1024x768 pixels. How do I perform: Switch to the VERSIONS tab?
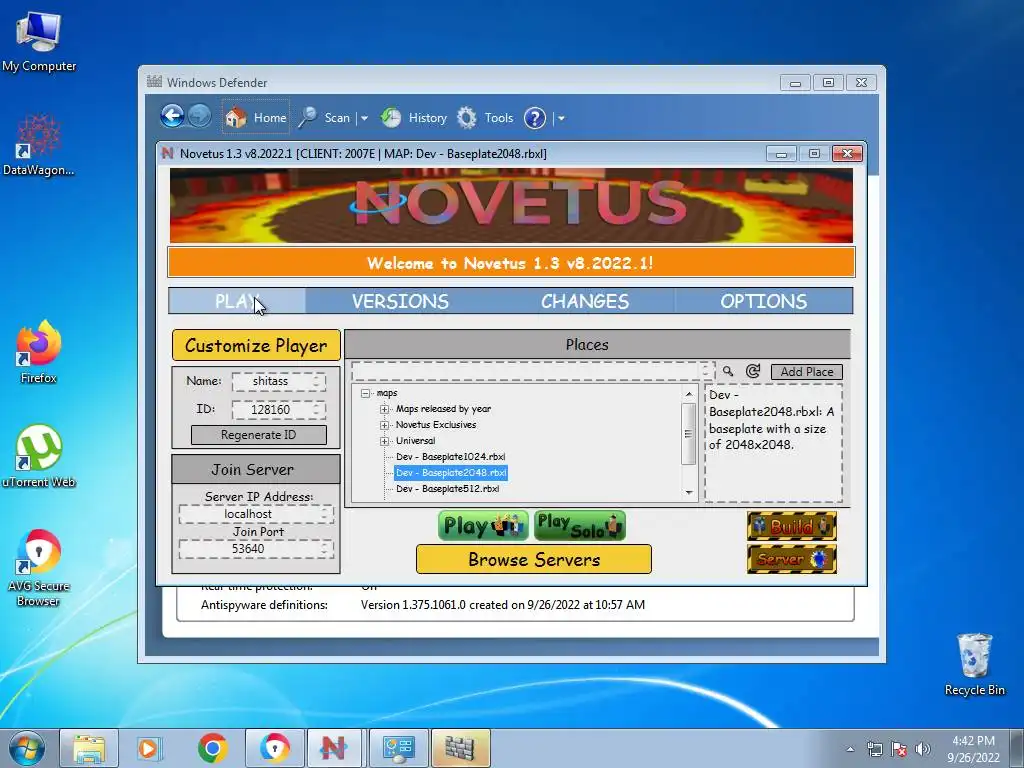tap(400, 301)
